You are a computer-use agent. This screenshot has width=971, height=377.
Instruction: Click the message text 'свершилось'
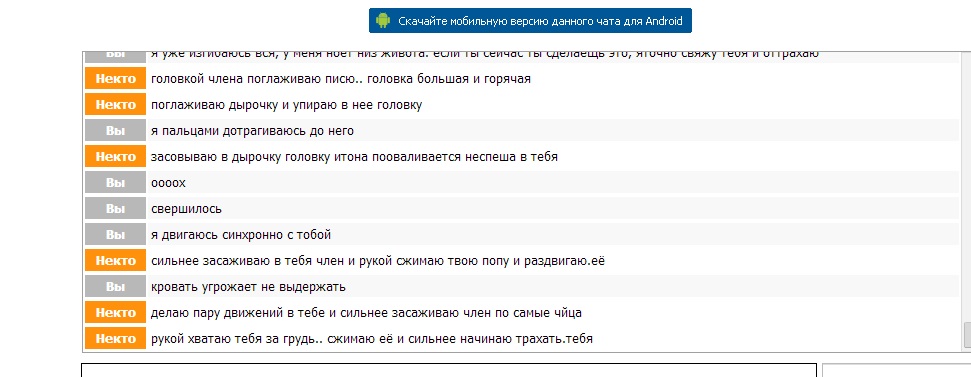point(186,209)
